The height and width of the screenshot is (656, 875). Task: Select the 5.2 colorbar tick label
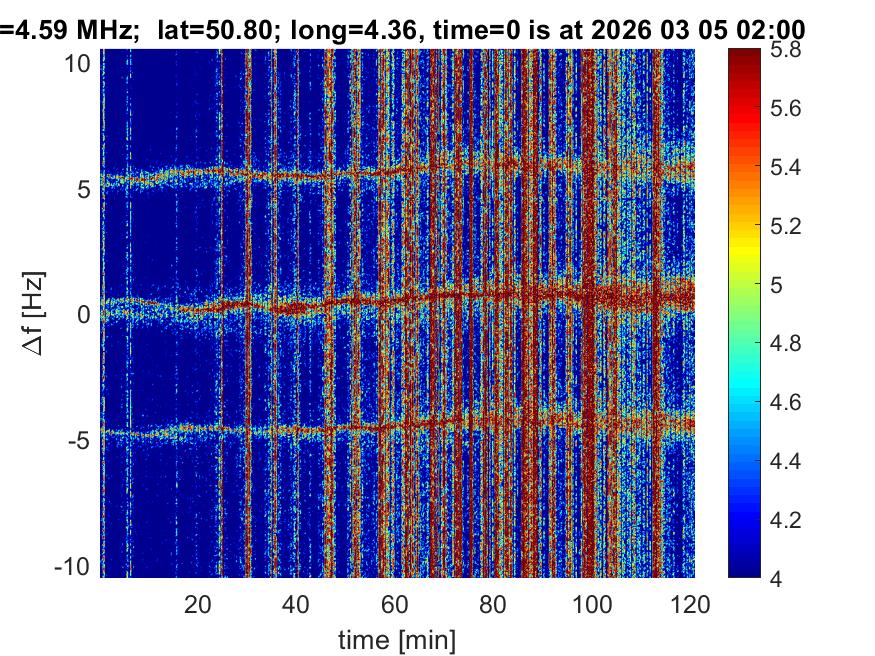pyautogui.click(x=790, y=227)
